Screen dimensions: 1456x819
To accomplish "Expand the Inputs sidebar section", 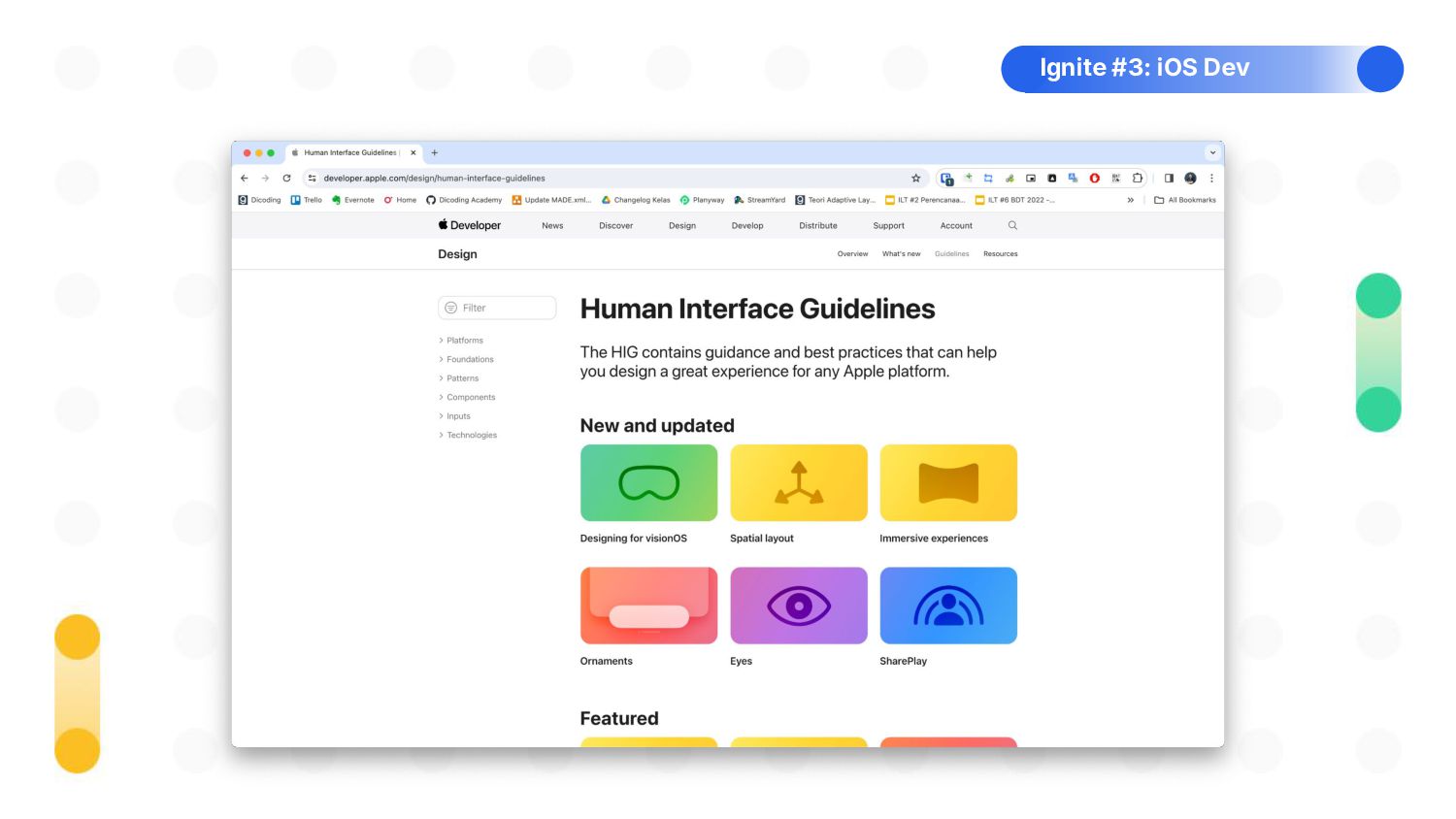I will tap(455, 416).
